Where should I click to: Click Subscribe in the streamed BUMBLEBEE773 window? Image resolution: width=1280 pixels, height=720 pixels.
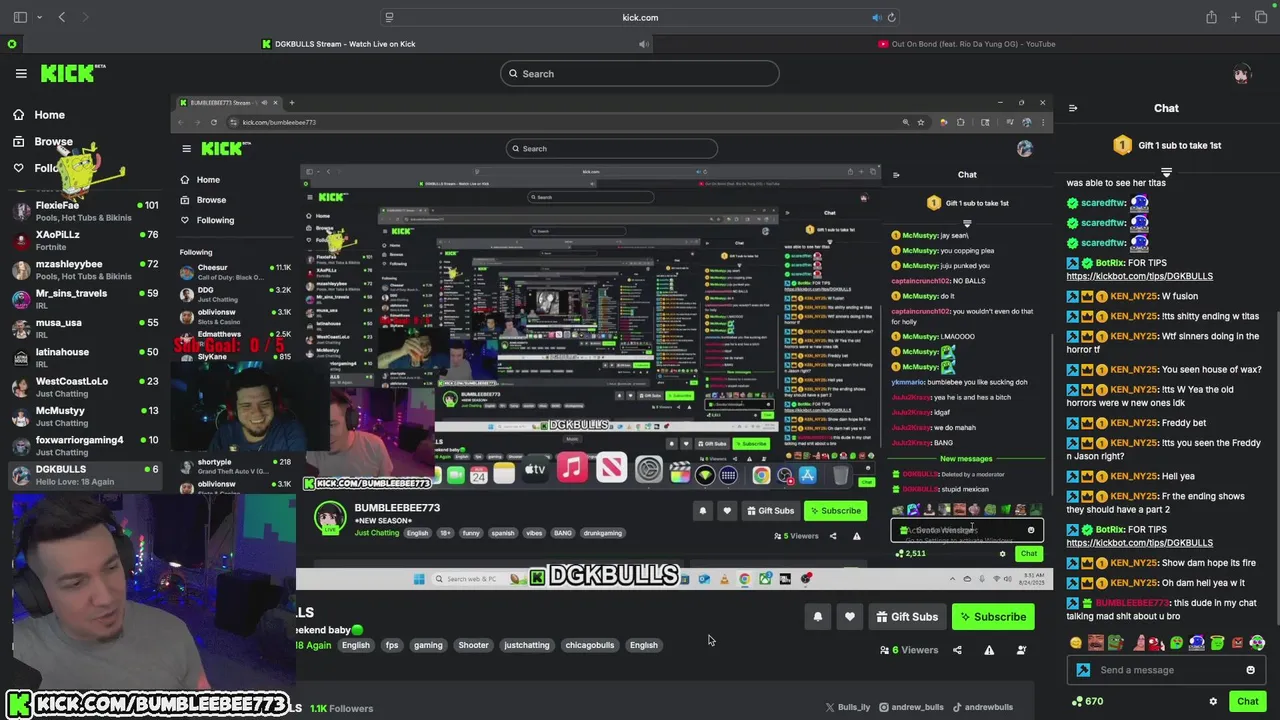click(835, 511)
